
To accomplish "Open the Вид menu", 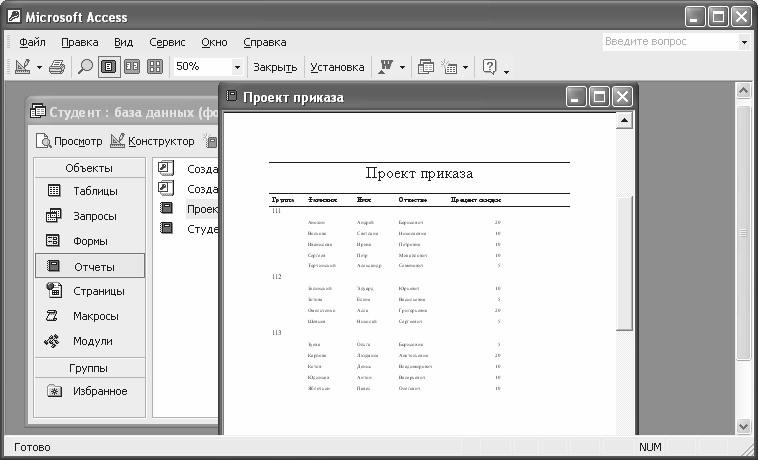I will point(123,42).
